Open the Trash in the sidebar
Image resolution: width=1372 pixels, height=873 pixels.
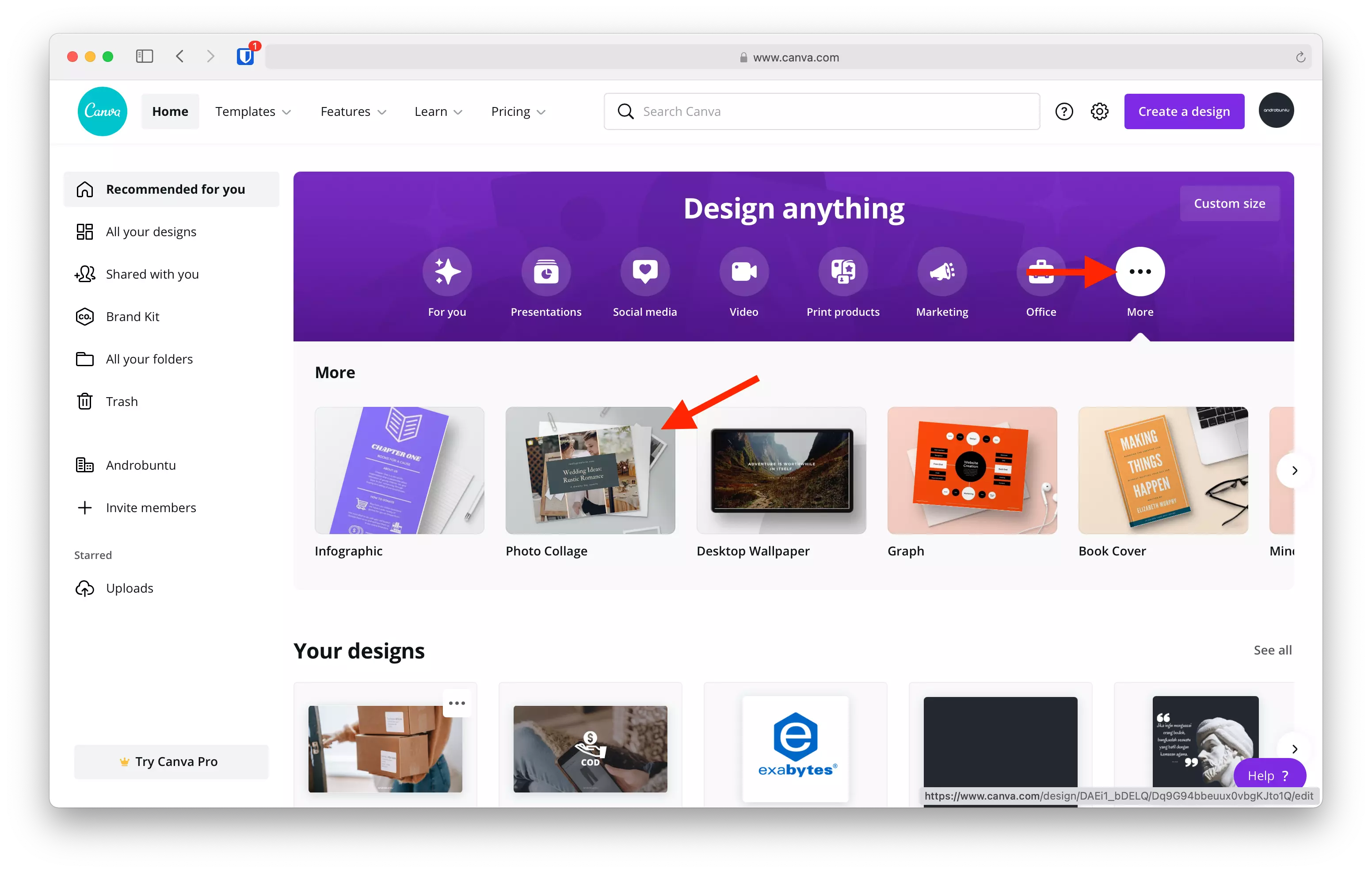click(x=122, y=401)
